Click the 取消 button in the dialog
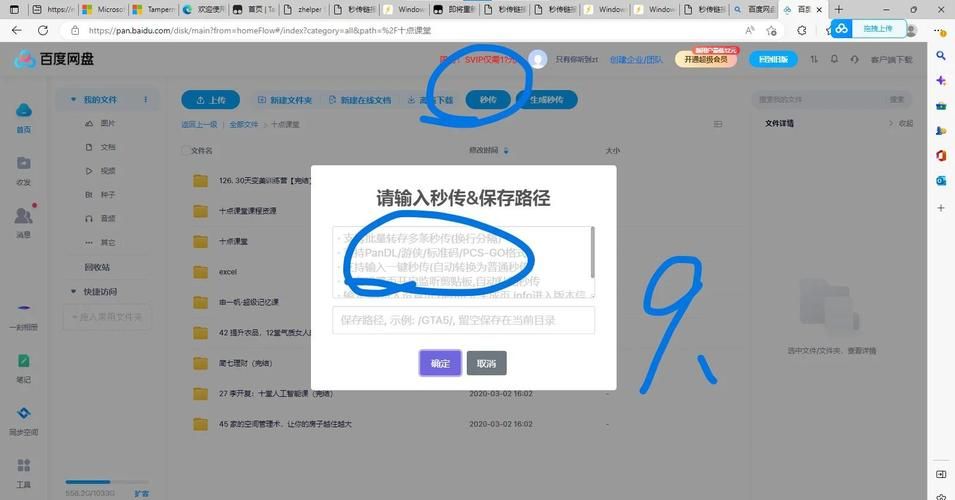 click(x=486, y=363)
